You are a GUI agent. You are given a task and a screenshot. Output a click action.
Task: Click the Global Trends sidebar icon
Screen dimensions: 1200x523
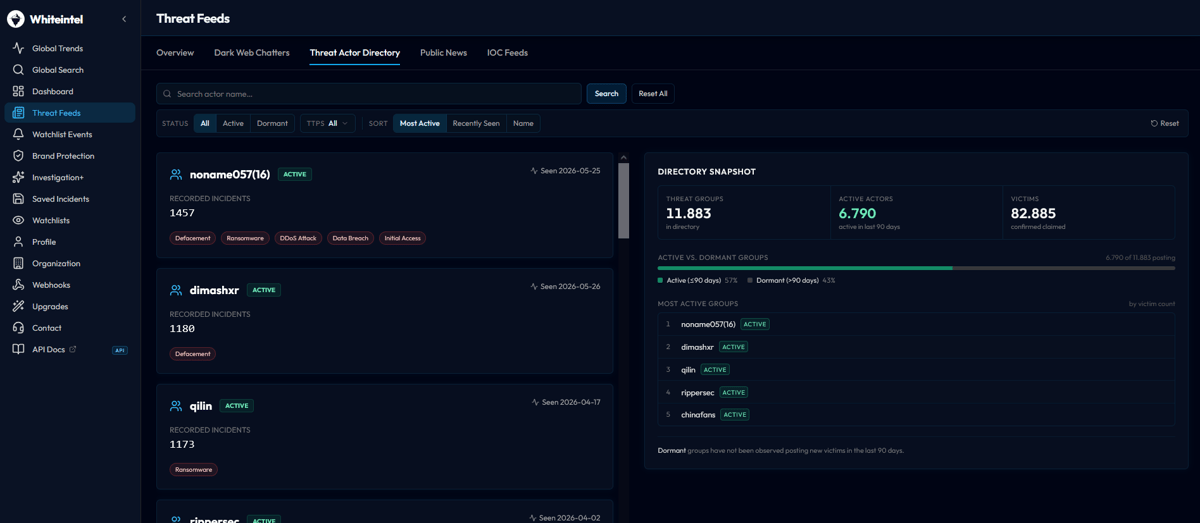[18, 48]
